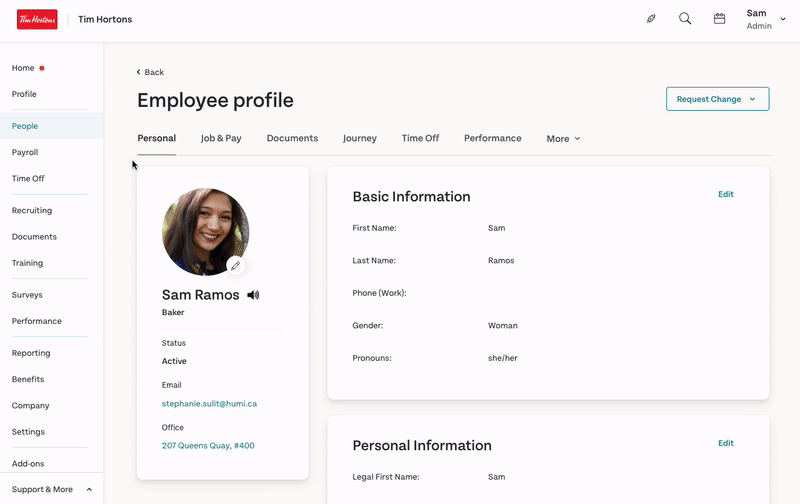Open office 207 Queens Quay, #400 link
Viewport: 800px width, 504px height.
(208, 445)
